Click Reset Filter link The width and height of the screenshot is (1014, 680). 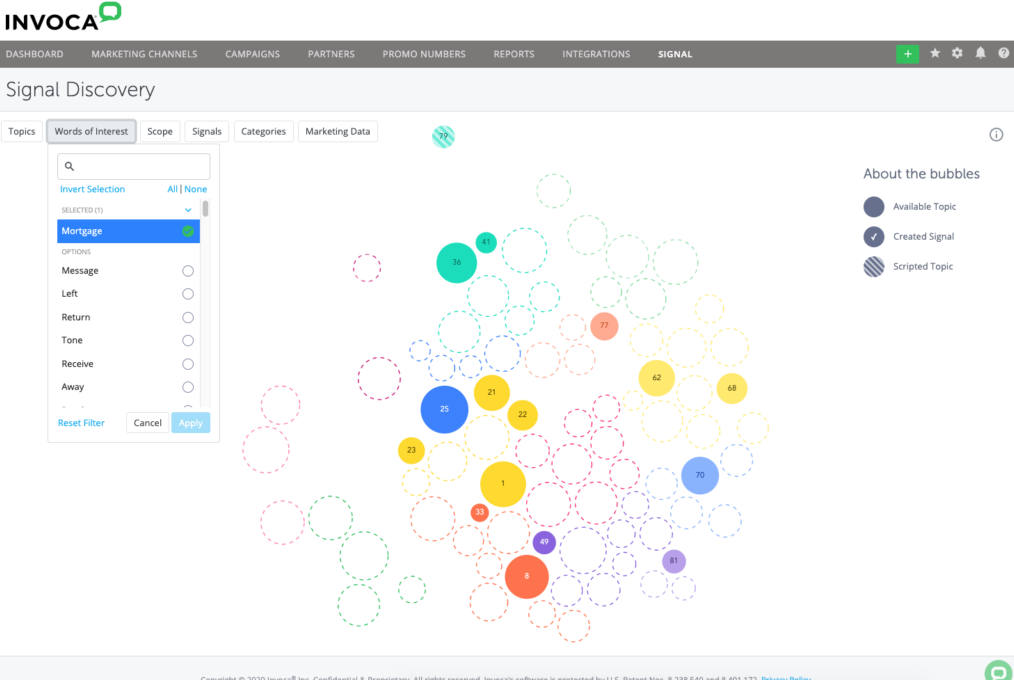(x=81, y=423)
